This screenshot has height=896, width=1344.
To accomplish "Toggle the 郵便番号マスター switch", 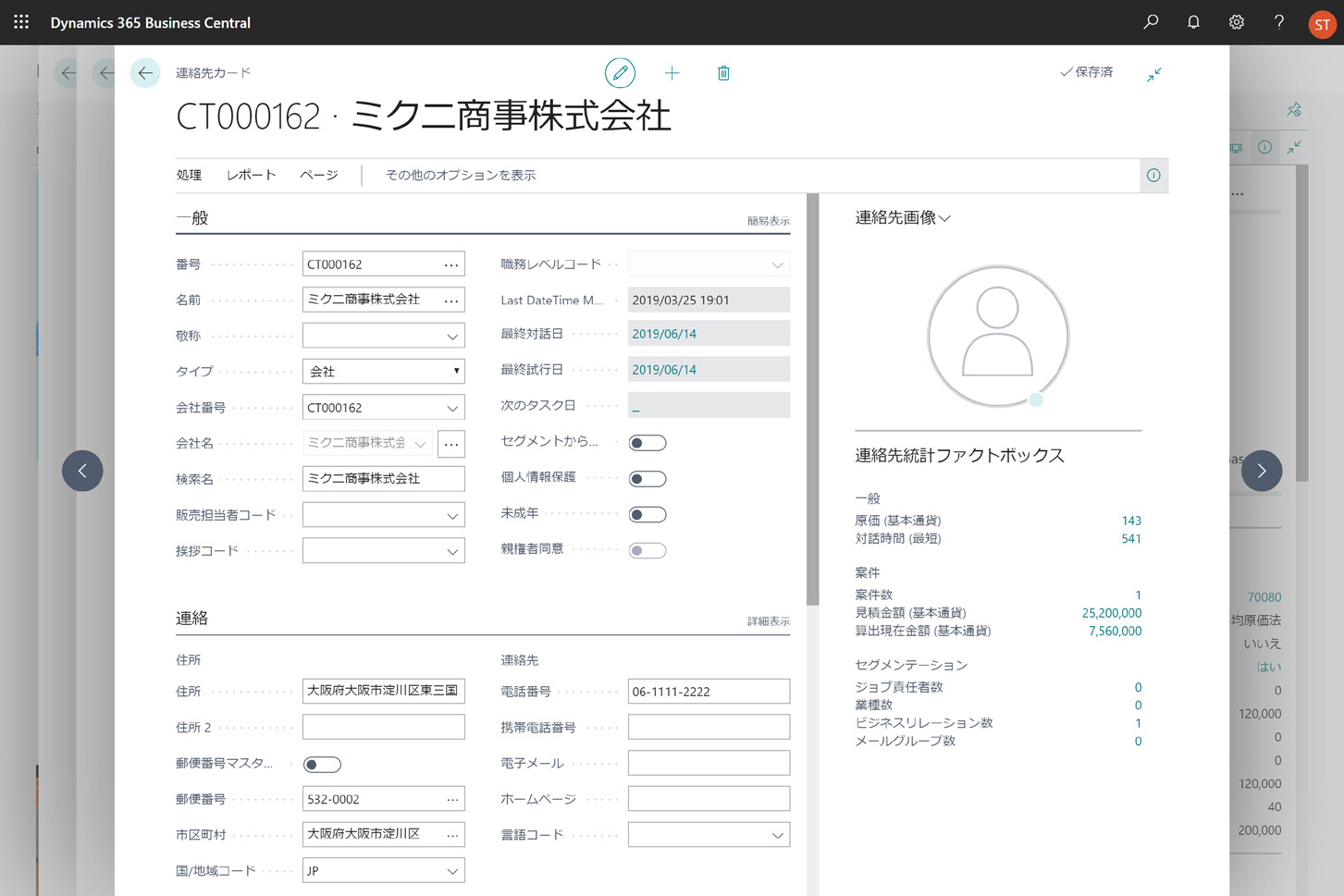I will (x=323, y=765).
